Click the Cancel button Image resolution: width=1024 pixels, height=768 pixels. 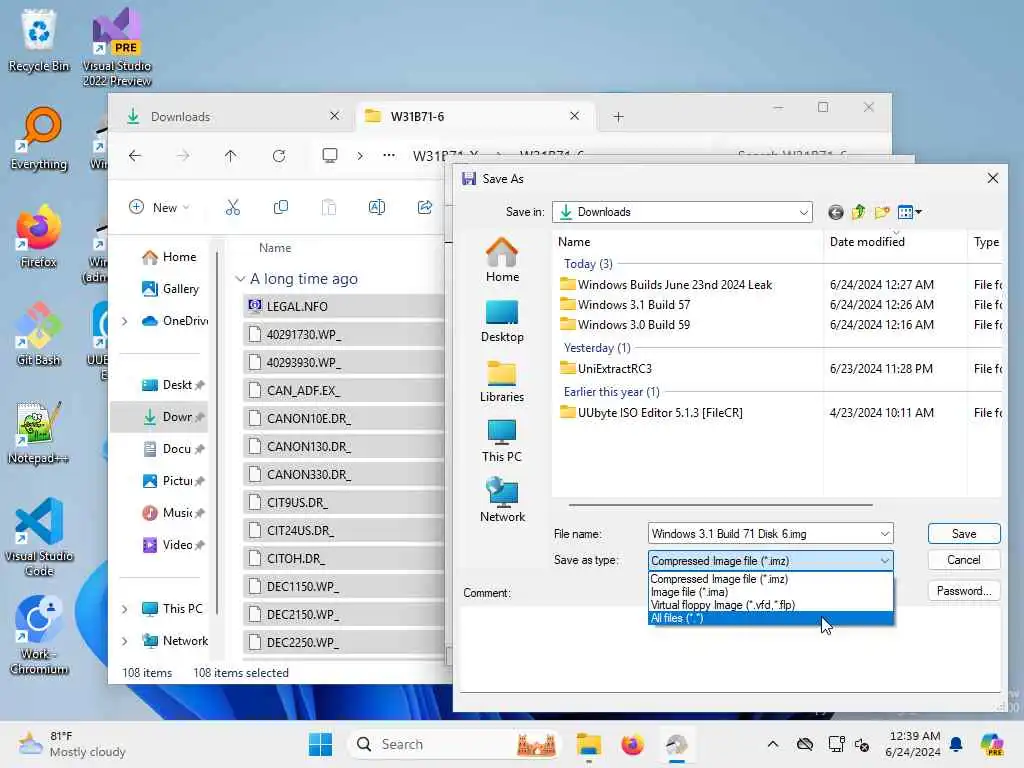pos(963,560)
